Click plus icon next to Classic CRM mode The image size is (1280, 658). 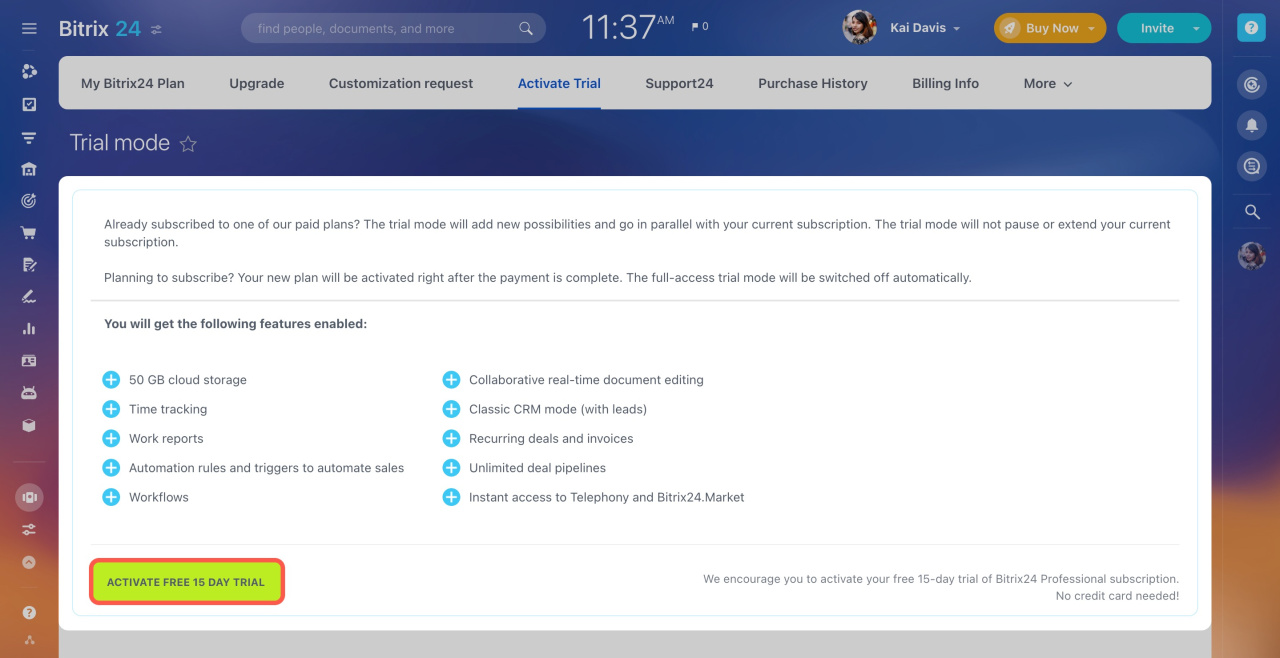451,409
